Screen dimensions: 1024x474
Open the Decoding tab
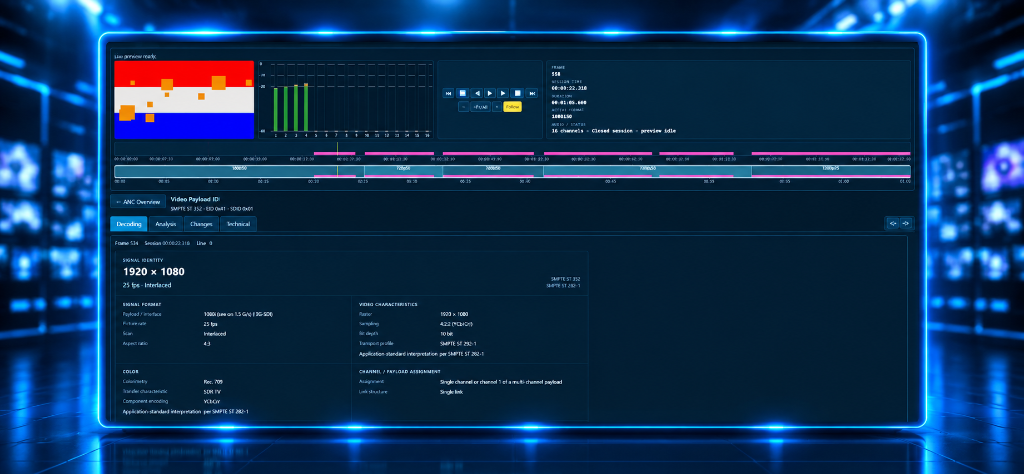pos(129,224)
